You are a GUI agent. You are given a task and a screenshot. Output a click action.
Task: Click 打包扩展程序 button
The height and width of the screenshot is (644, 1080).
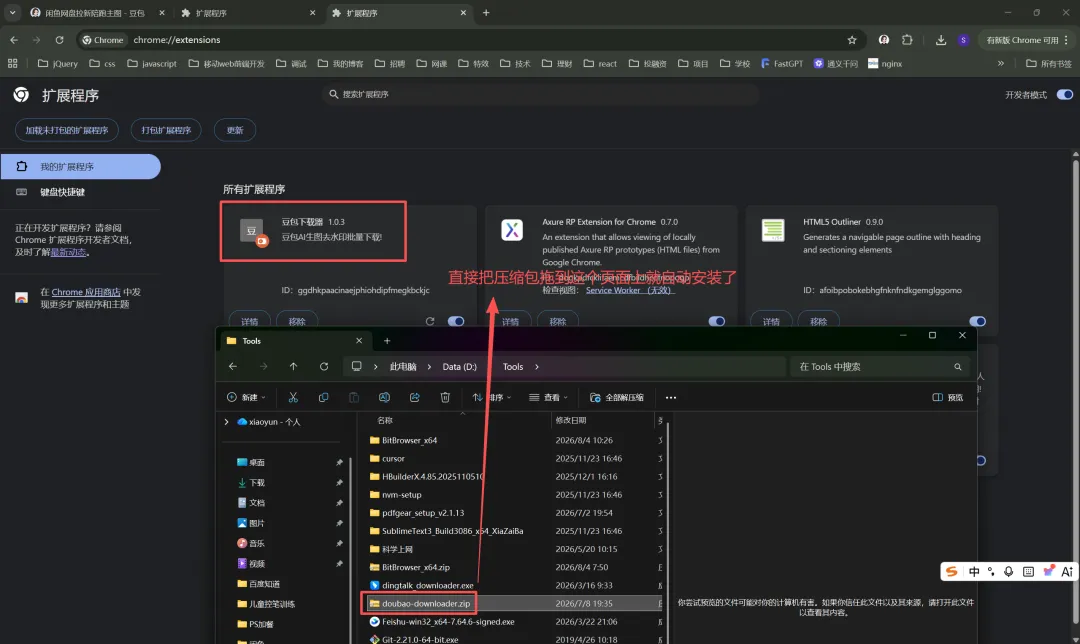[166, 130]
